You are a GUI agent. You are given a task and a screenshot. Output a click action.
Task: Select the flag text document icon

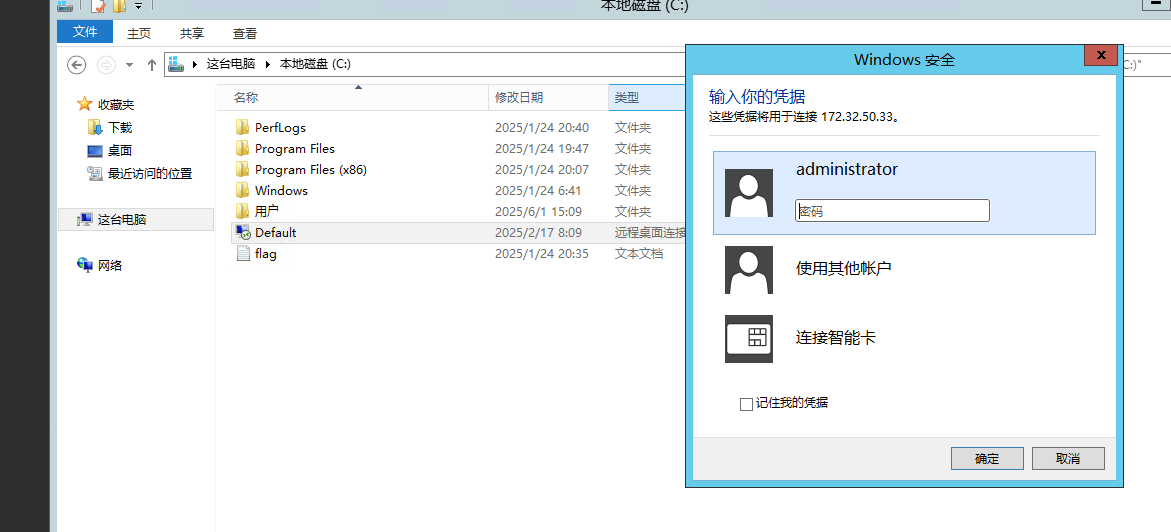242,254
